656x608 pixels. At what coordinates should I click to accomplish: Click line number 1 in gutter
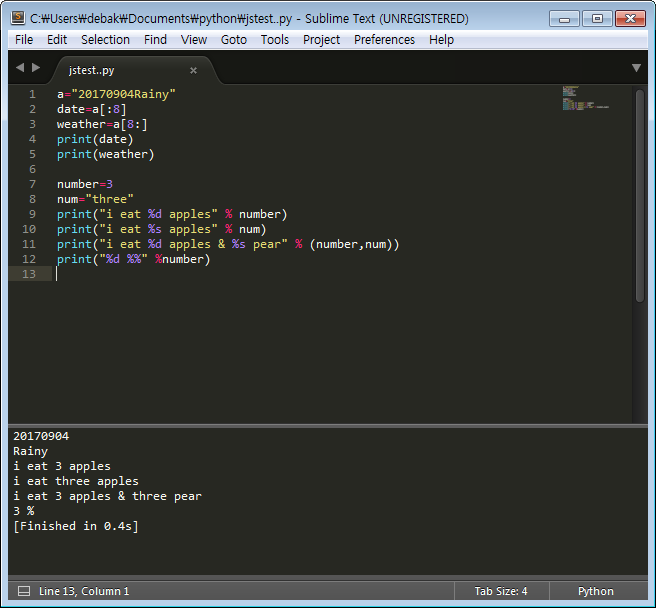pyautogui.click(x=32, y=94)
